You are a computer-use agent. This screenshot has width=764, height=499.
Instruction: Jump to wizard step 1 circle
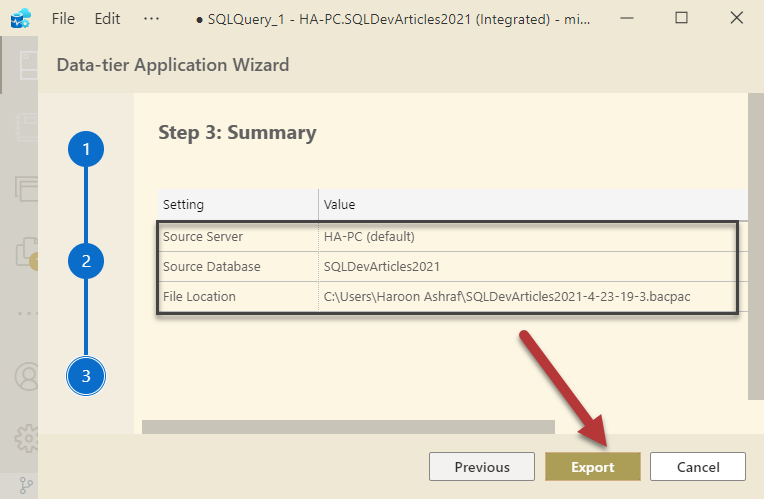pos(86,150)
